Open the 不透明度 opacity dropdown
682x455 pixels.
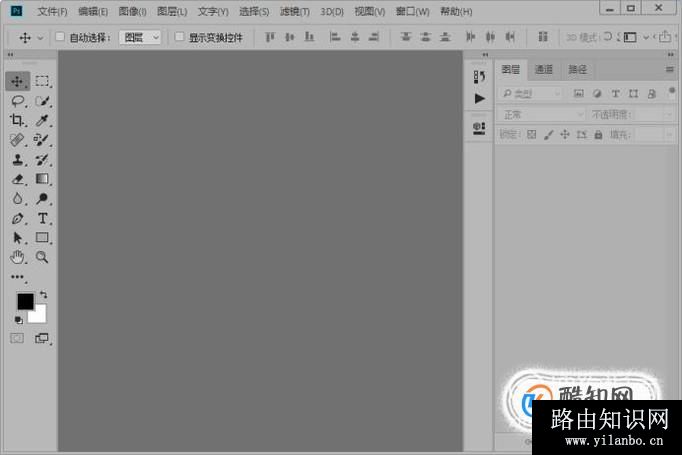668,115
